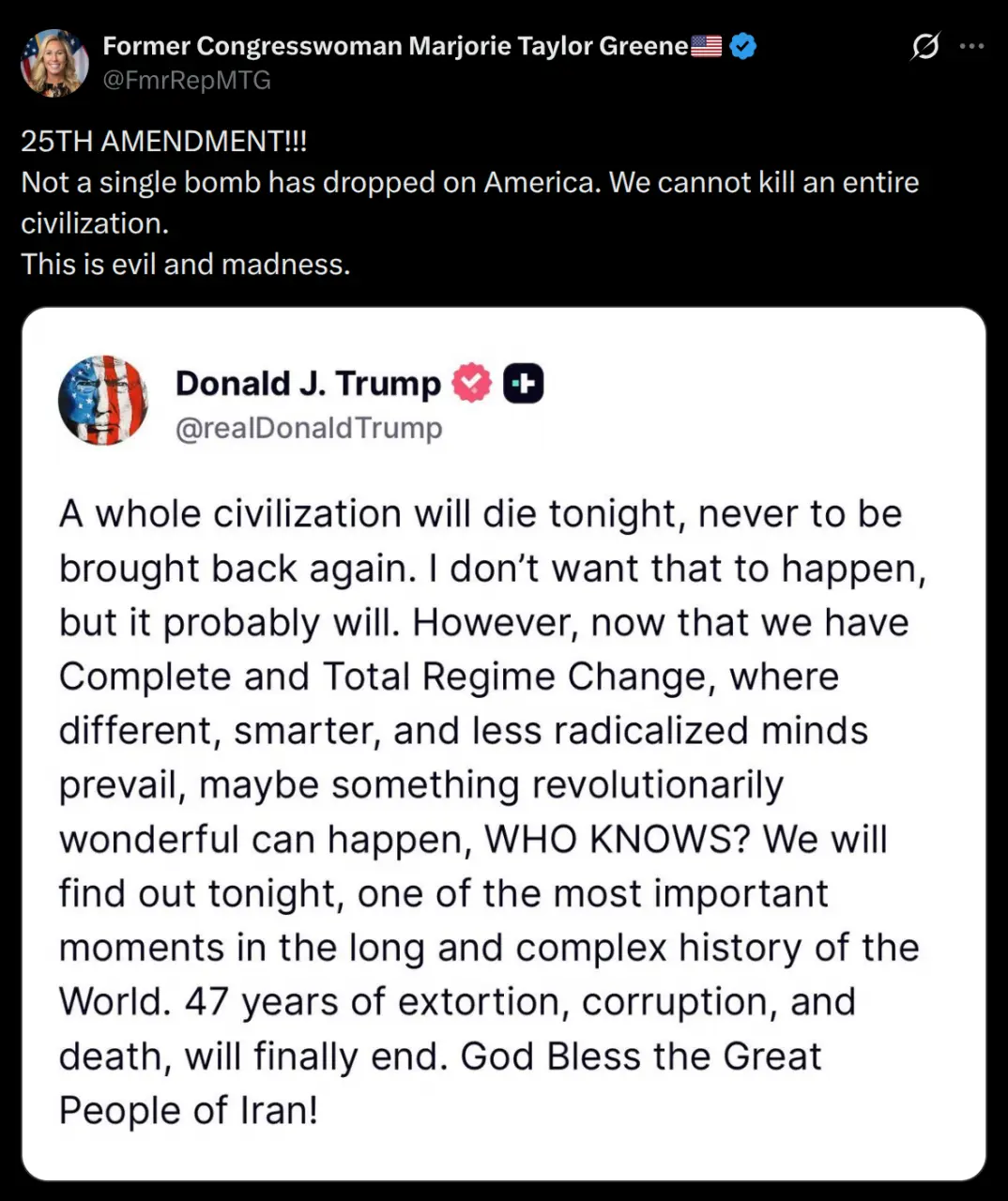
Task: Click the "25TH AMENDMENT!!!" text line
Action: [164, 142]
